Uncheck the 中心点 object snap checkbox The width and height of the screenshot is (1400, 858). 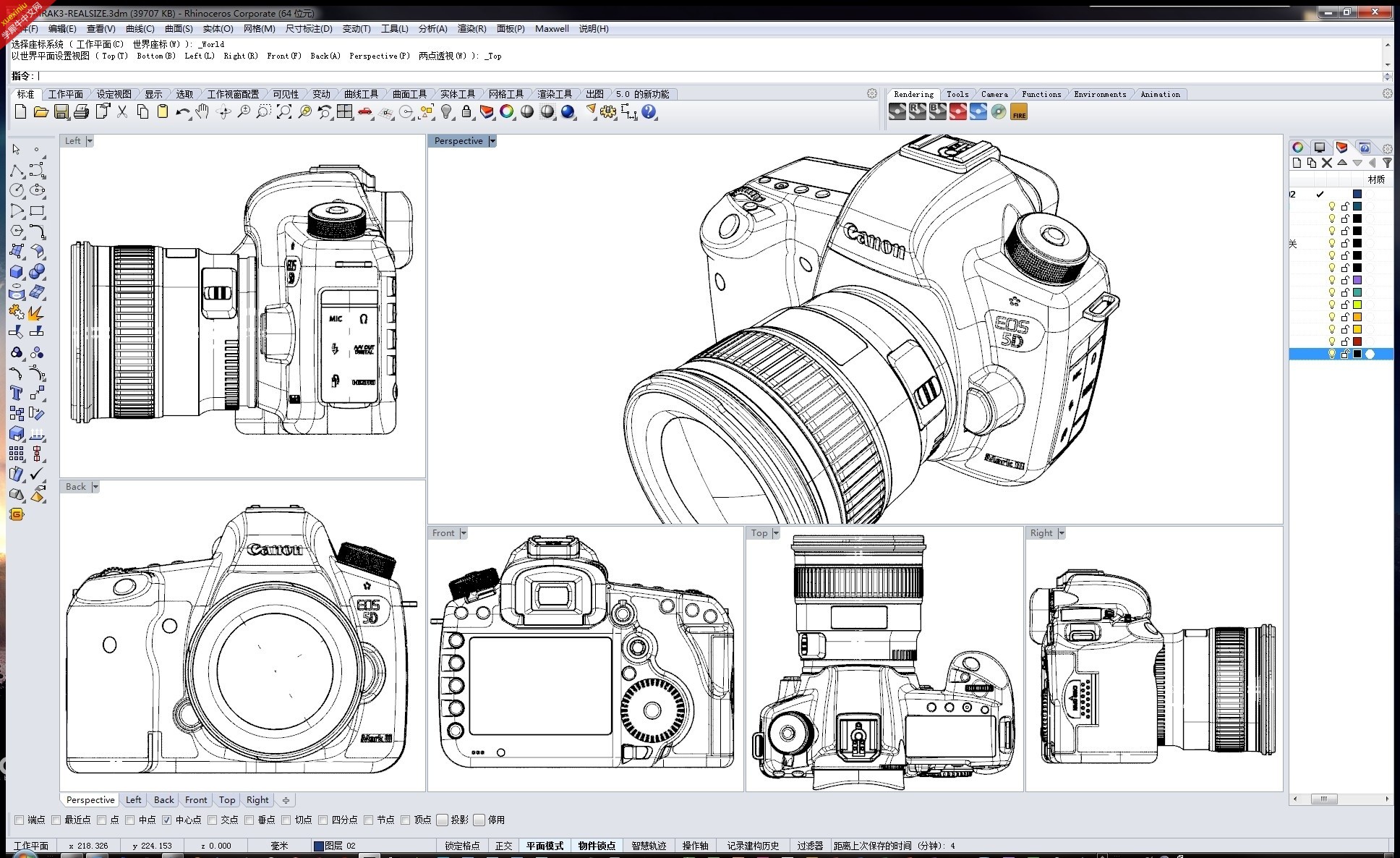click(167, 820)
